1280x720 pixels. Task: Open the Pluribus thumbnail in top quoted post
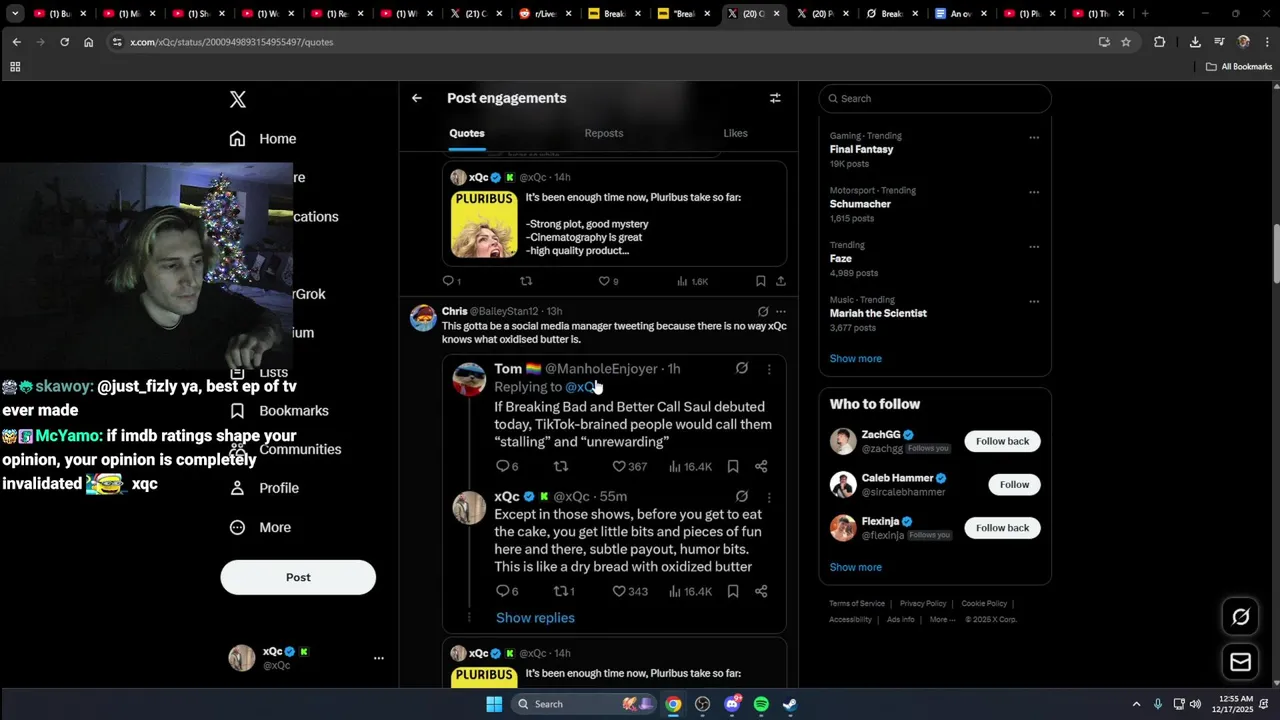484,225
